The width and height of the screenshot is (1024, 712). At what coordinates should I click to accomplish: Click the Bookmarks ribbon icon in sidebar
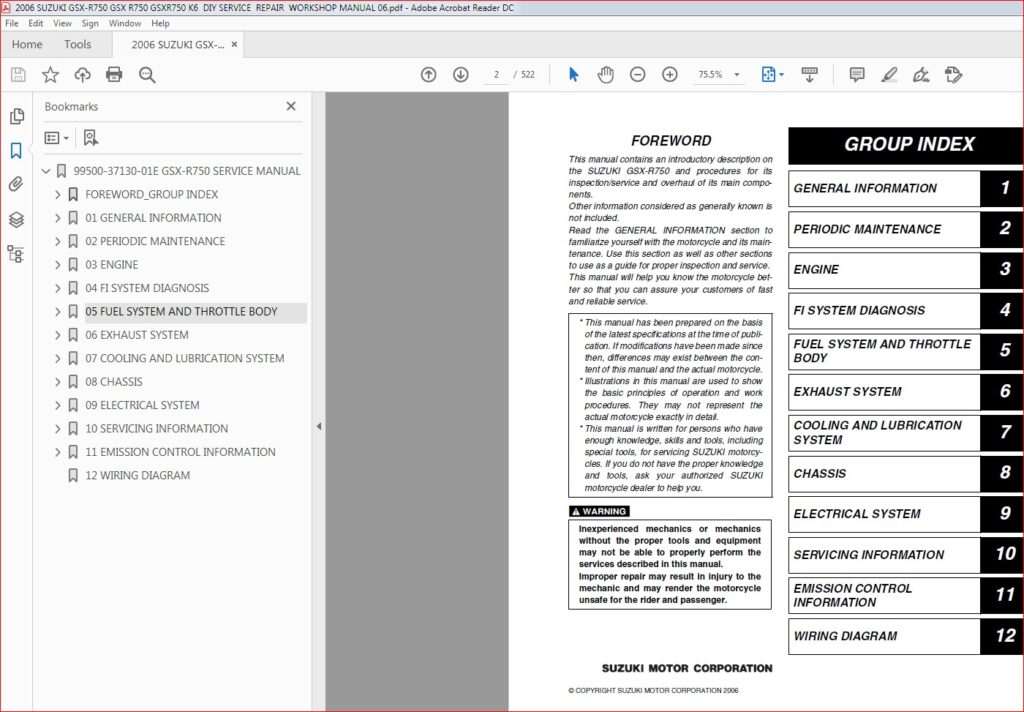(16, 151)
